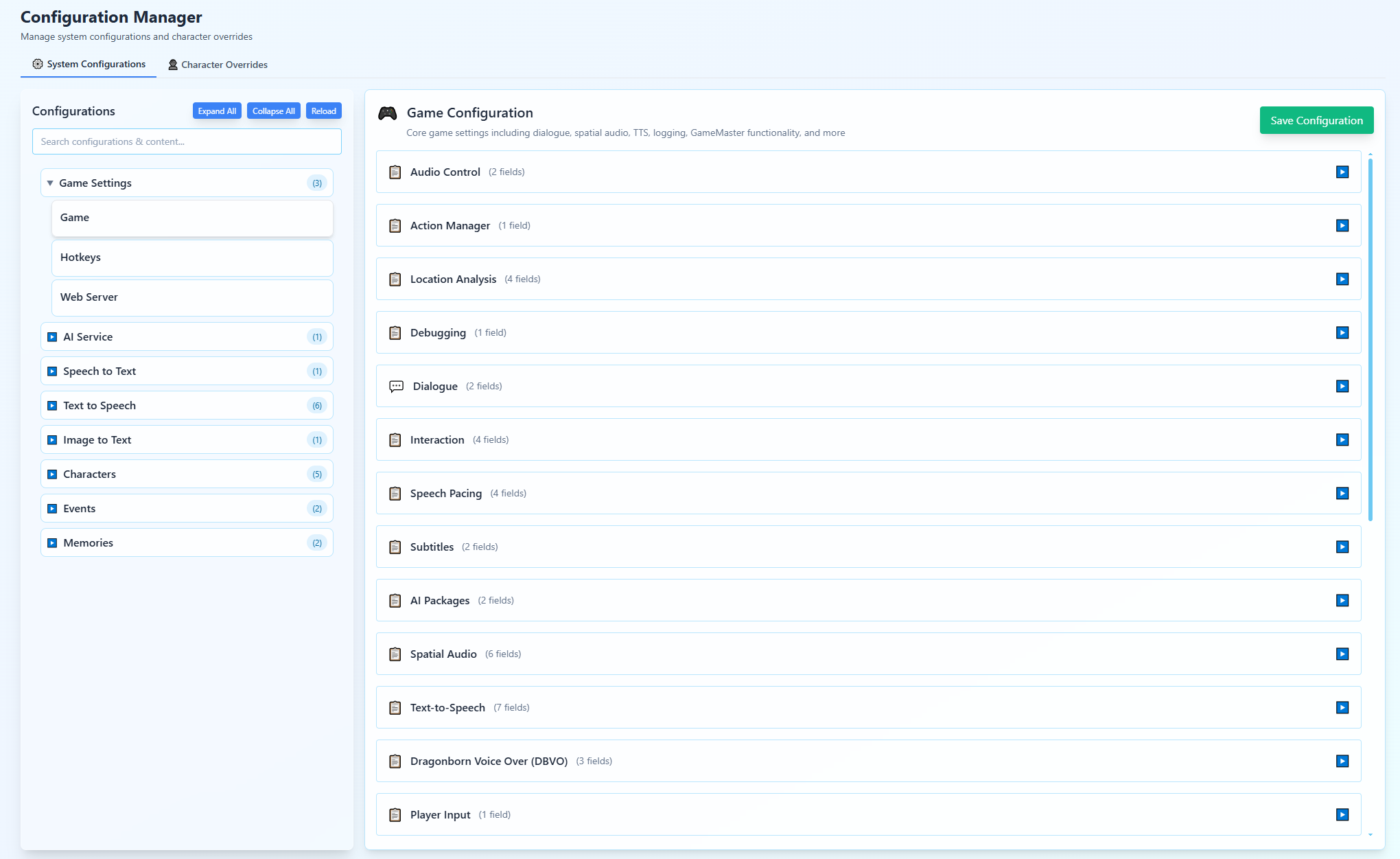Expand Dragonborn Voice Over (DBVO) section arrow
Screen dimensions: 1400x859
[x=1342, y=761]
